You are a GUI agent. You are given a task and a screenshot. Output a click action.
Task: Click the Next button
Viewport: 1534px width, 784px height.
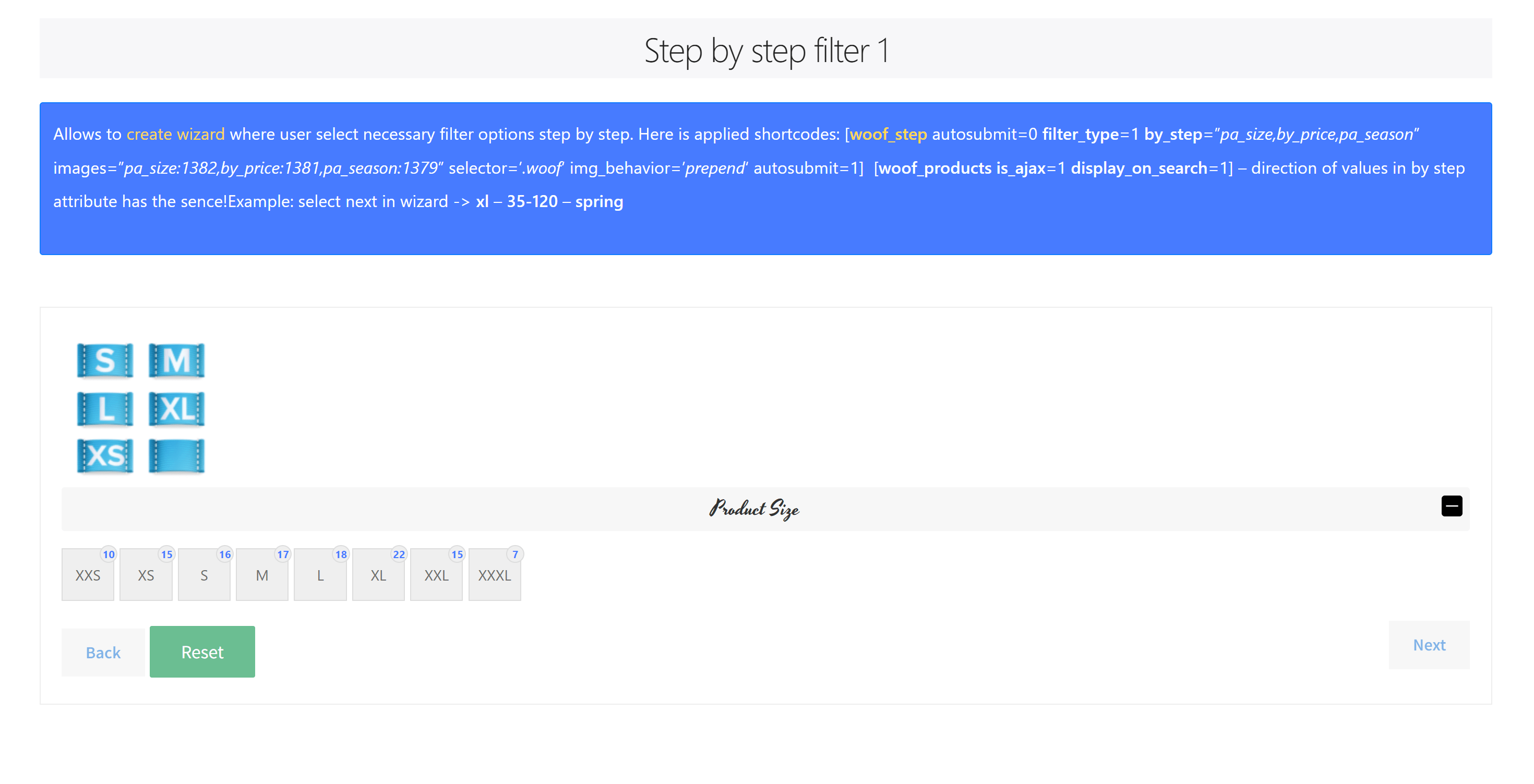click(1428, 645)
